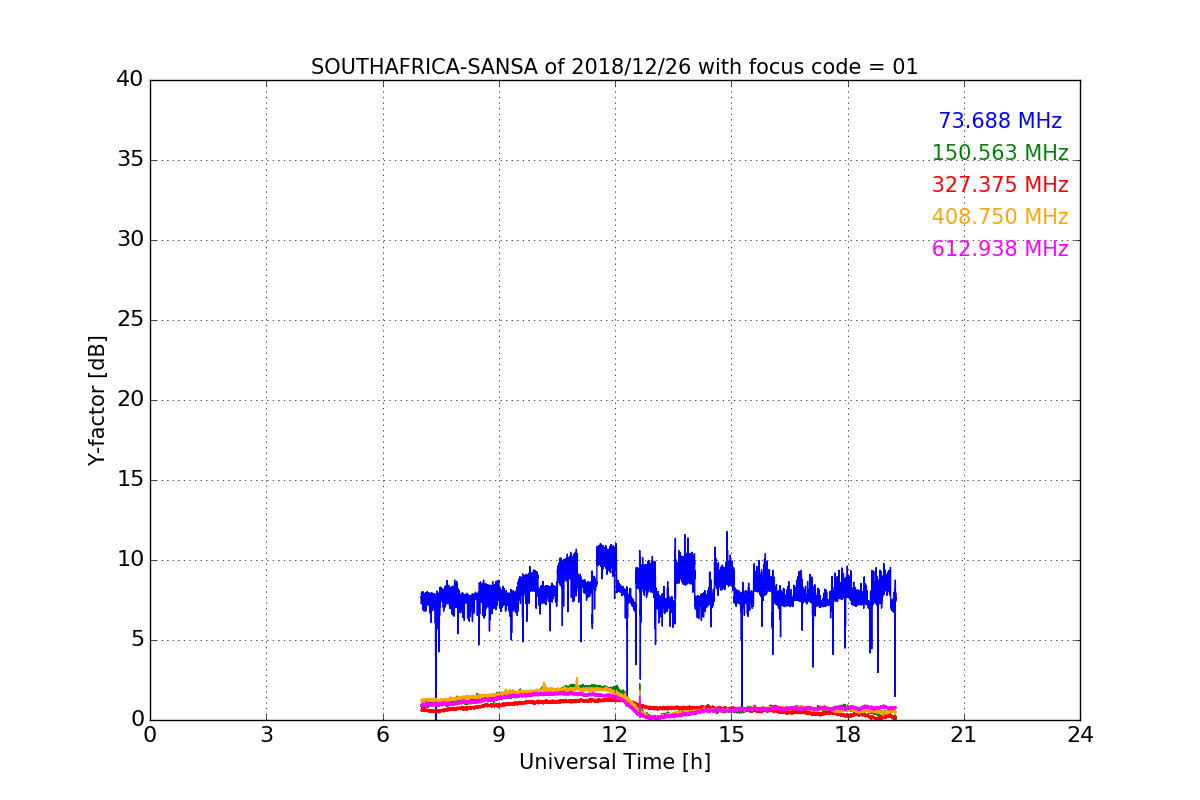1200x800 pixels.
Task: Select the 408.750 MHz legend label
Action: [x=1000, y=217]
